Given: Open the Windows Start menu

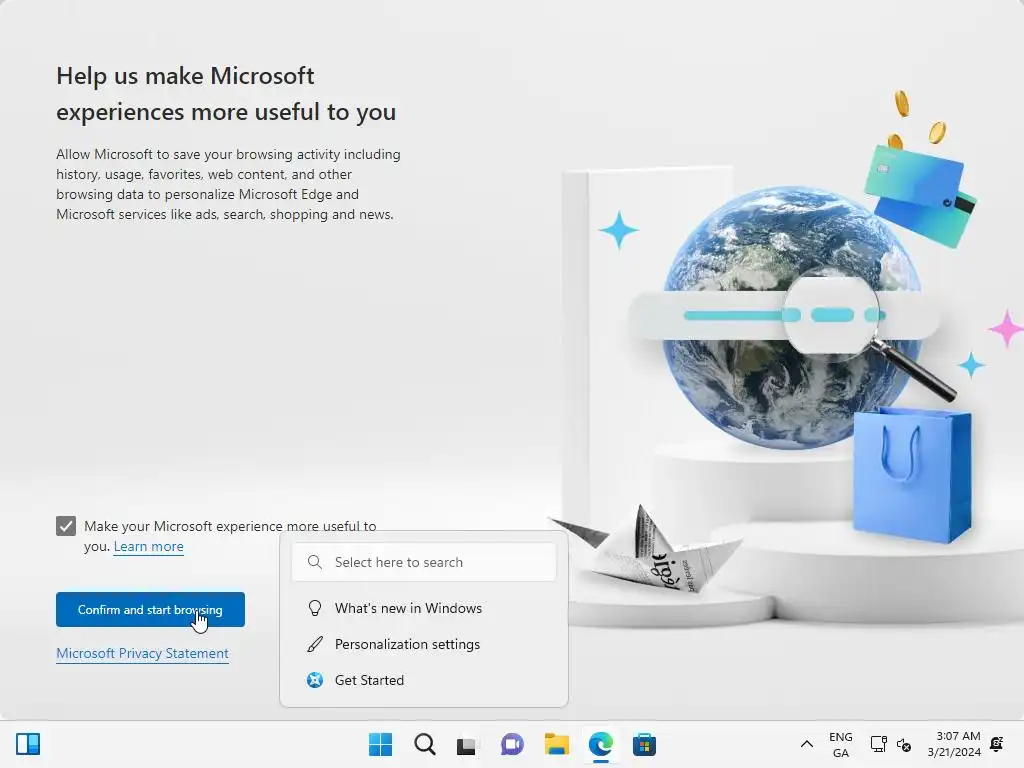Looking at the screenshot, I should click(380, 744).
